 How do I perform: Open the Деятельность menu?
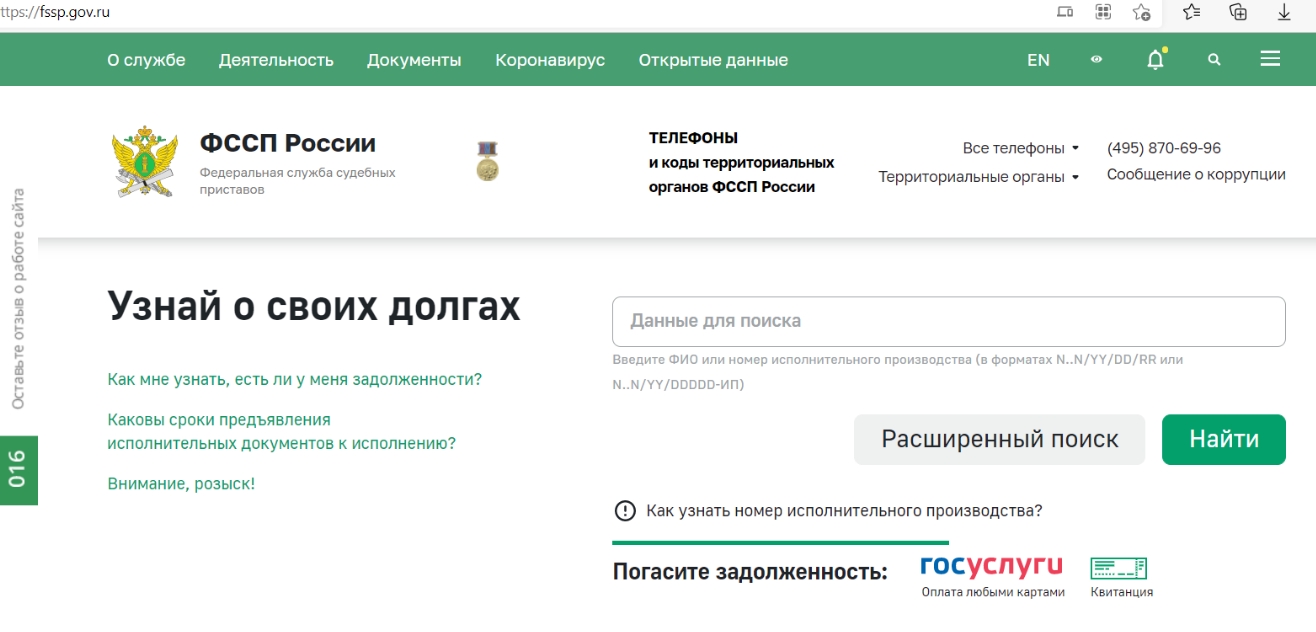pyautogui.click(x=276, y=60)
